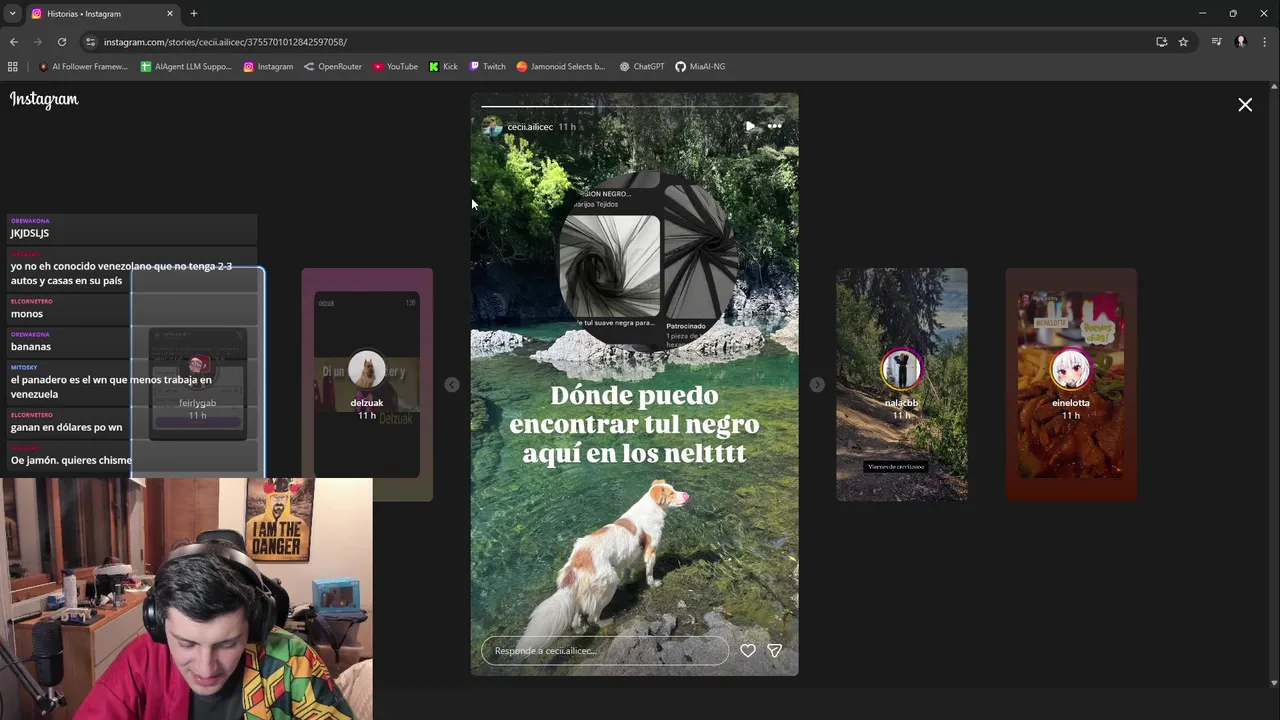The height and width of the screenshot is (720, 1280).
Task: Open the Twitch bookmark
Action: pos(487,67)
